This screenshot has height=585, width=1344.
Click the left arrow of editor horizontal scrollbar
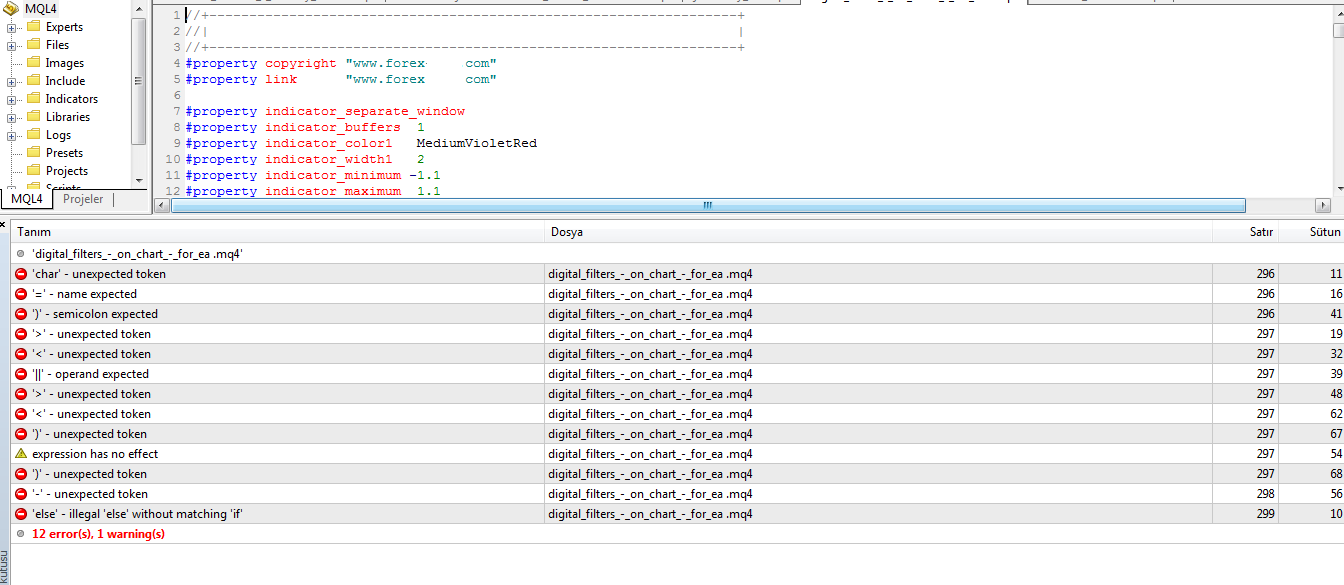[x=161, y=205]
